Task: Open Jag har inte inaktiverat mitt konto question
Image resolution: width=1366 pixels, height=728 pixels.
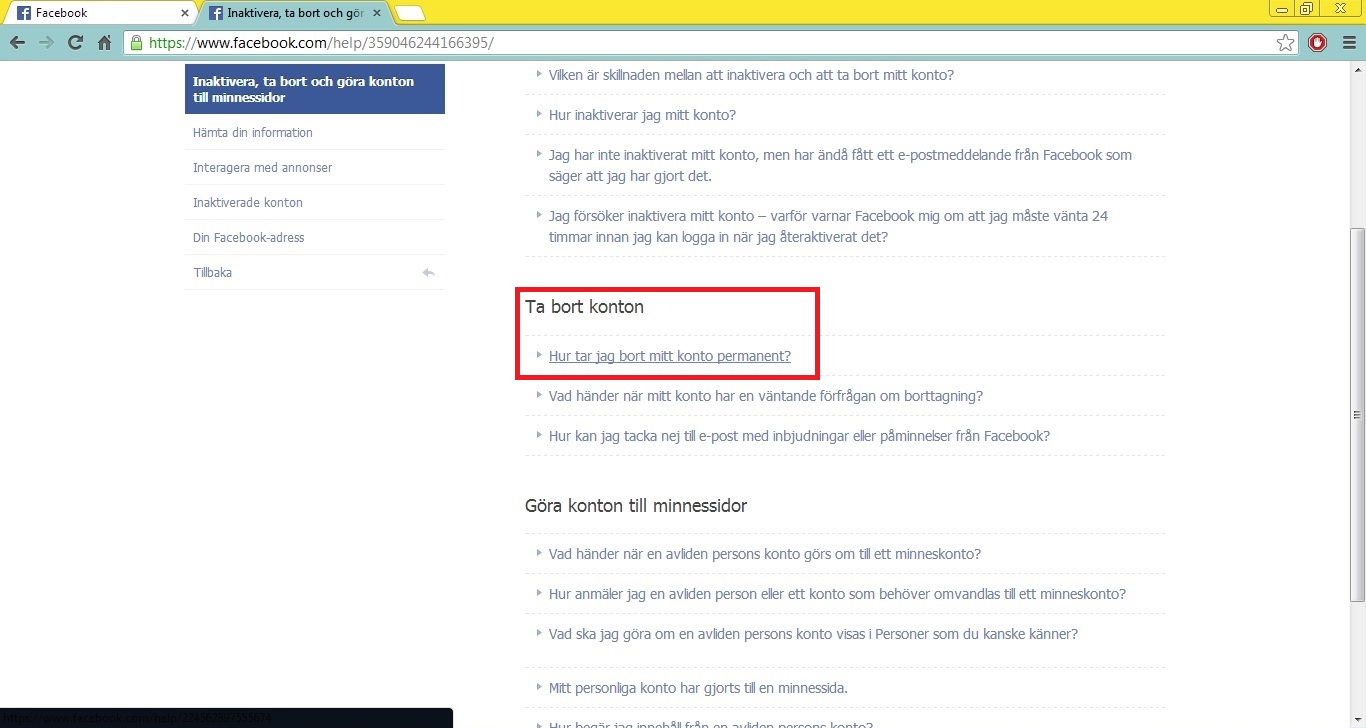Action: tap(840, 165)
